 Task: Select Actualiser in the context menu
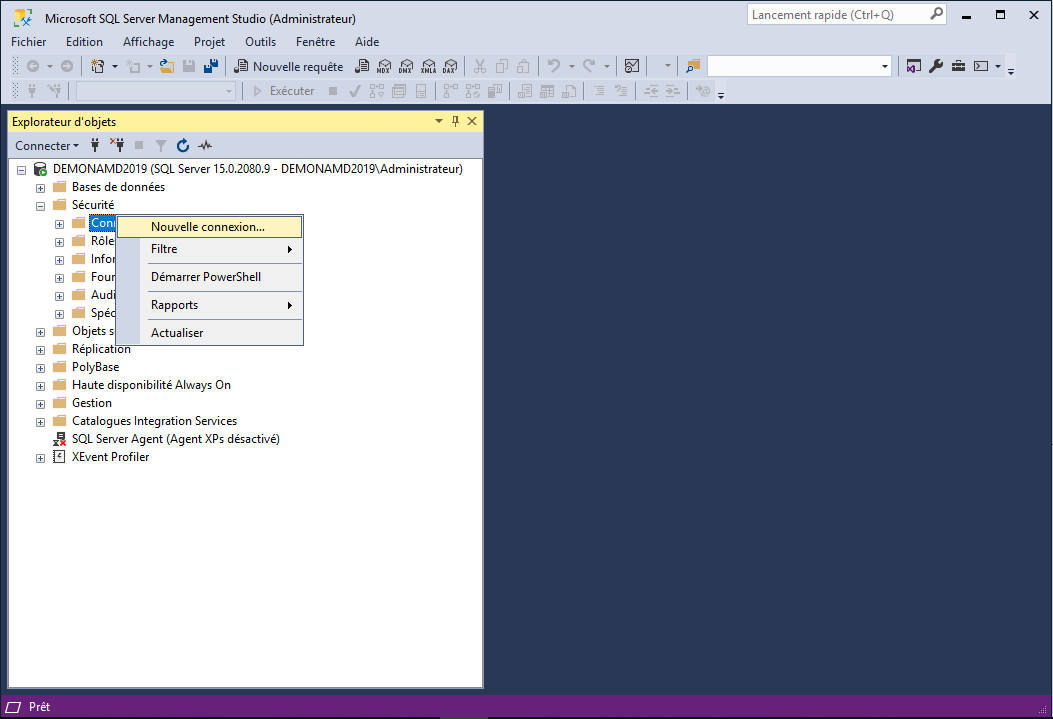177,333
